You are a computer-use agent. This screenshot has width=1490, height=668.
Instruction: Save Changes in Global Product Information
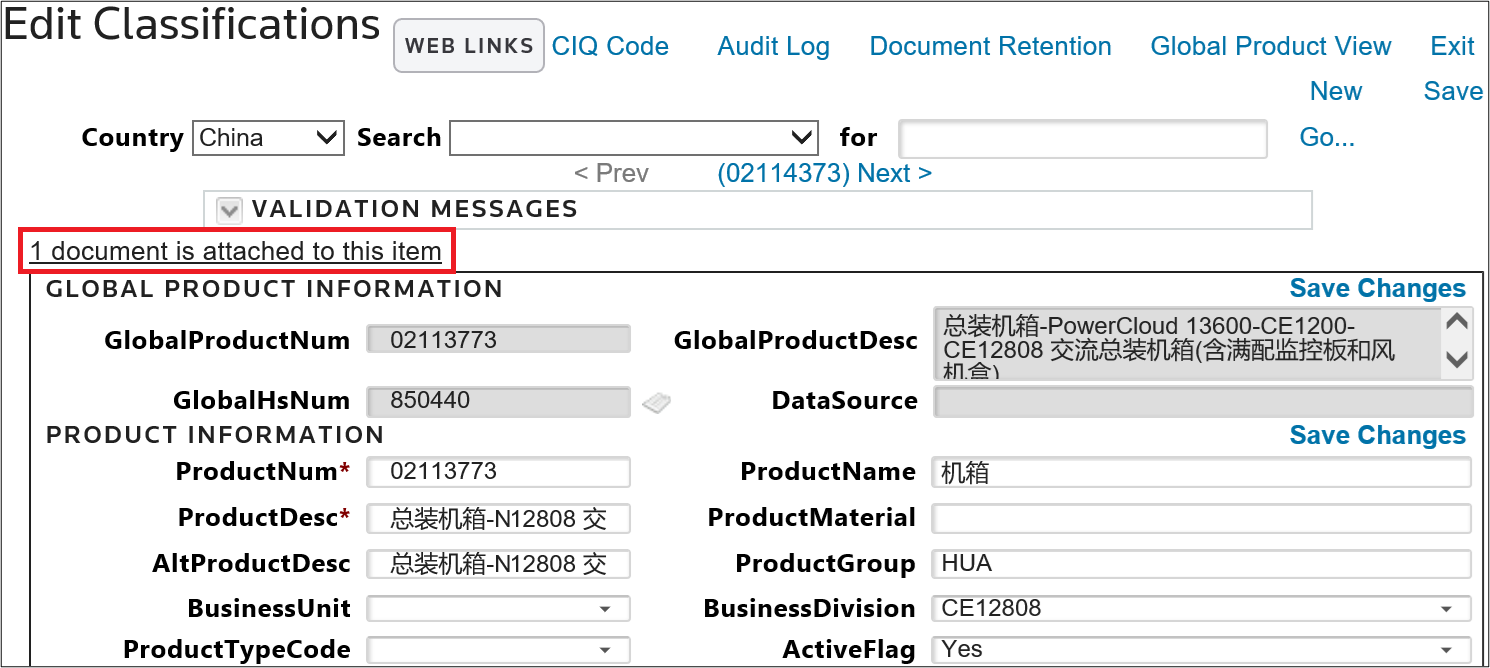(1377, 288)
